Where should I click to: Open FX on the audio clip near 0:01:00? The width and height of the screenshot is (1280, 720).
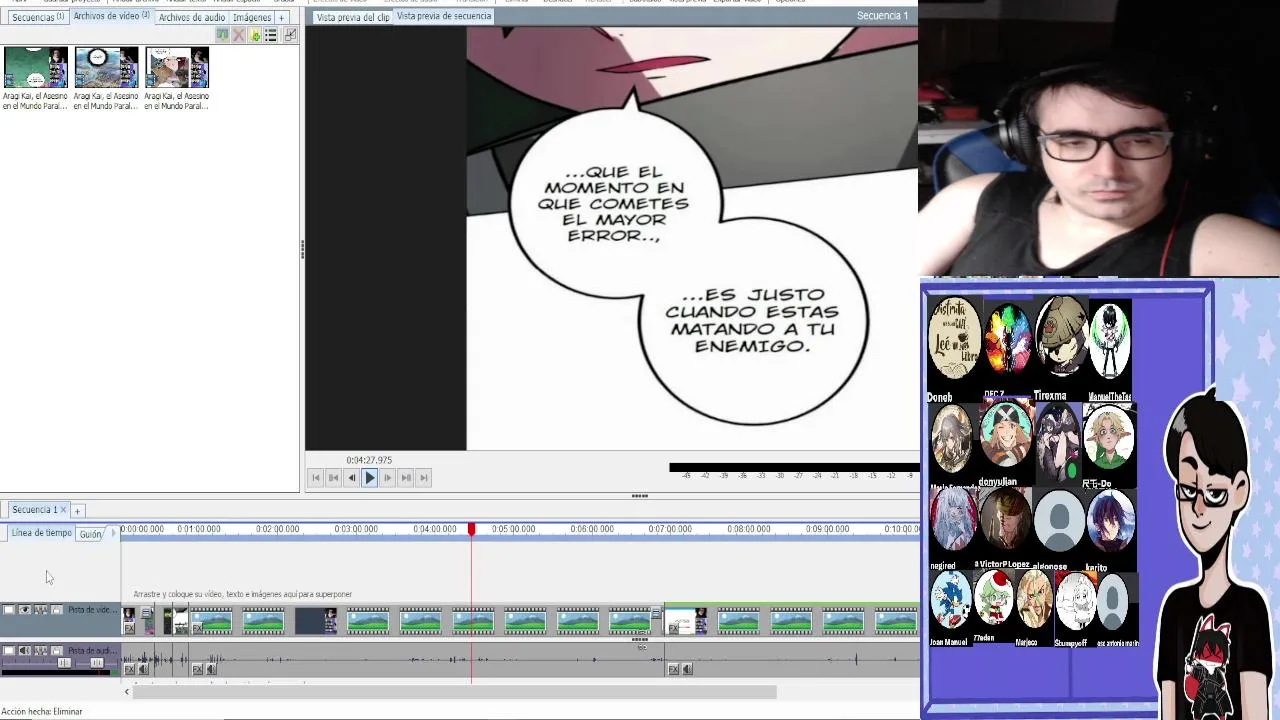[197, 669]
